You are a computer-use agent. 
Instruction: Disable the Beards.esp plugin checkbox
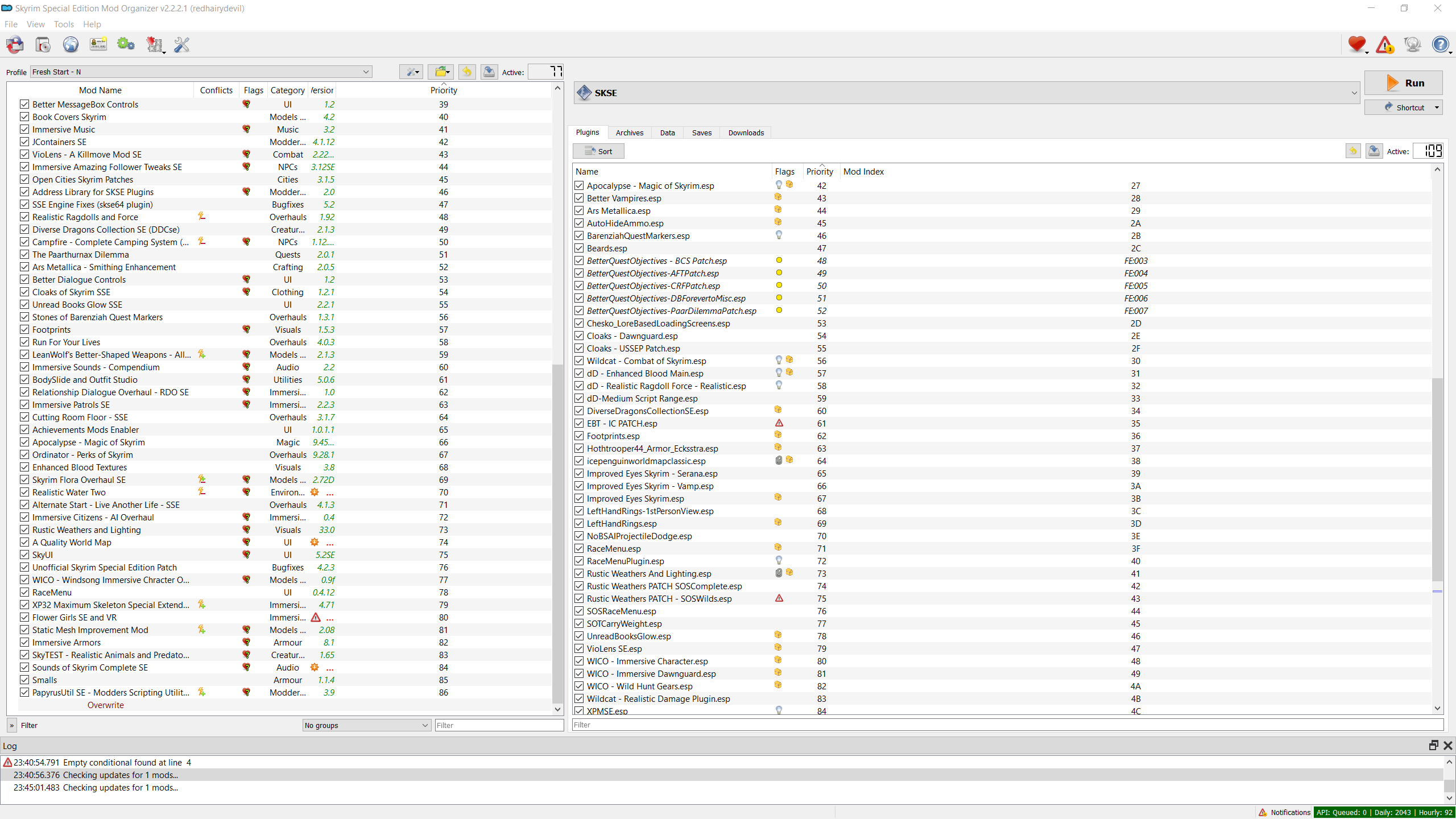tap(579, 249)
